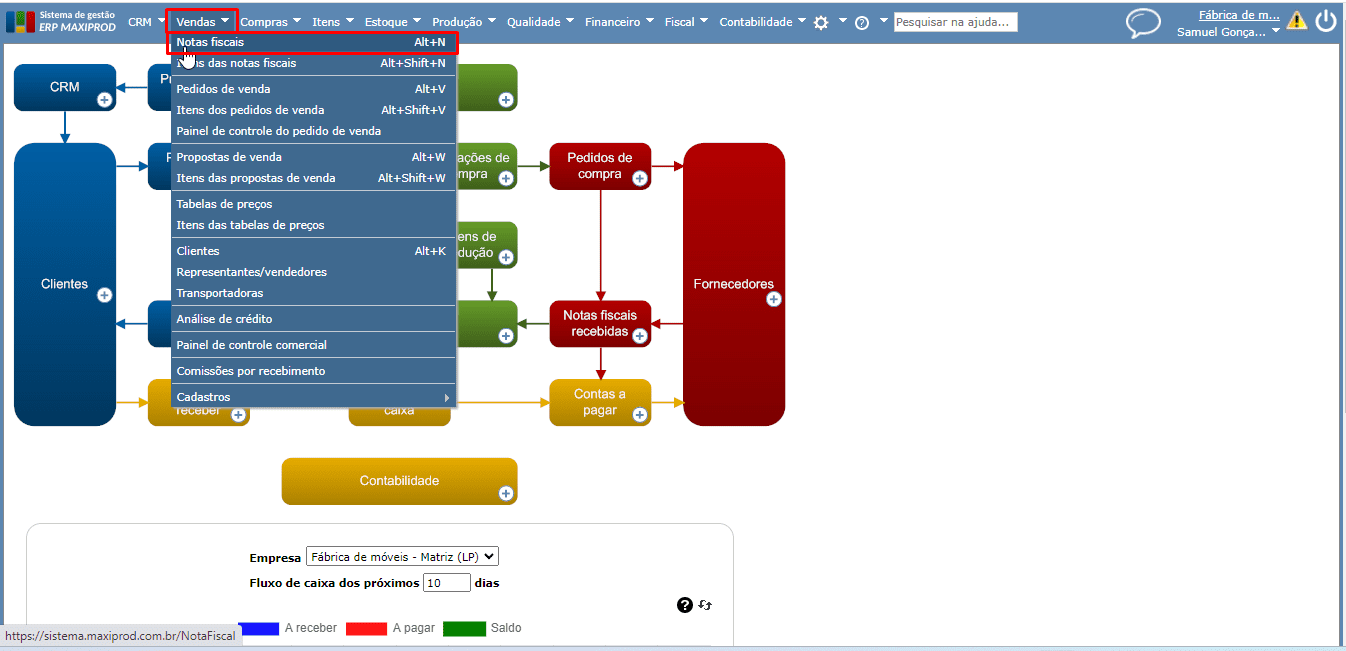Click black help icon beside refresh arrows
This screenshot has height=651, width=1346.
tap(685, 605)
